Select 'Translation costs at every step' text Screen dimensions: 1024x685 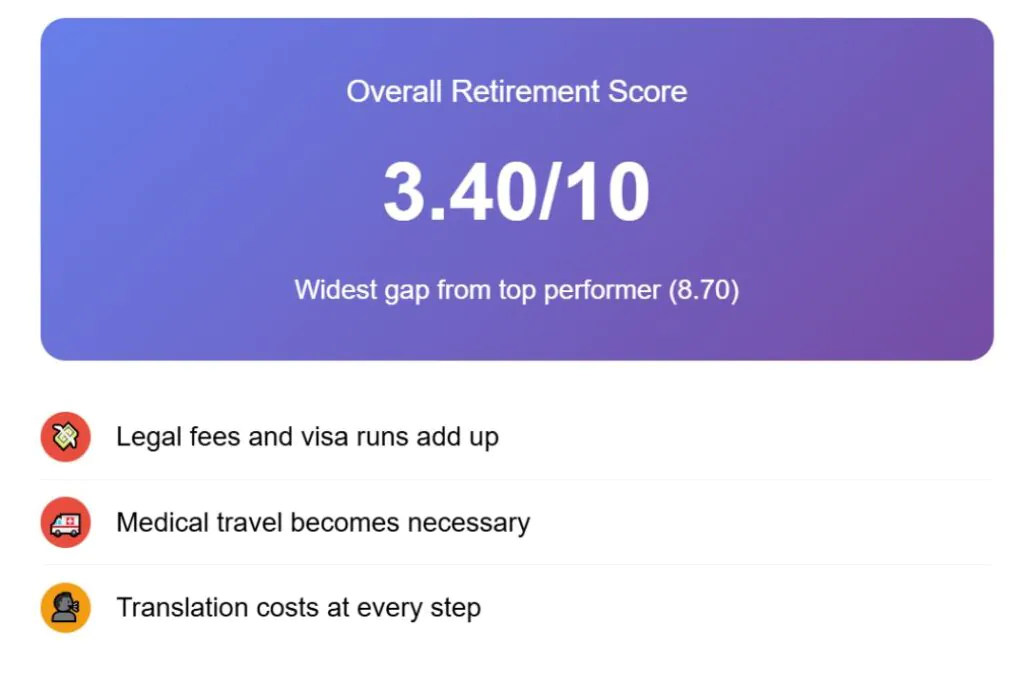click(298, 607)
